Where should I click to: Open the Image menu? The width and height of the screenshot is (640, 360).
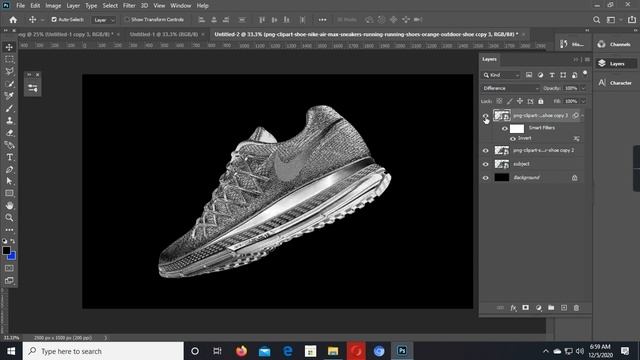click(x=53, y=6)
